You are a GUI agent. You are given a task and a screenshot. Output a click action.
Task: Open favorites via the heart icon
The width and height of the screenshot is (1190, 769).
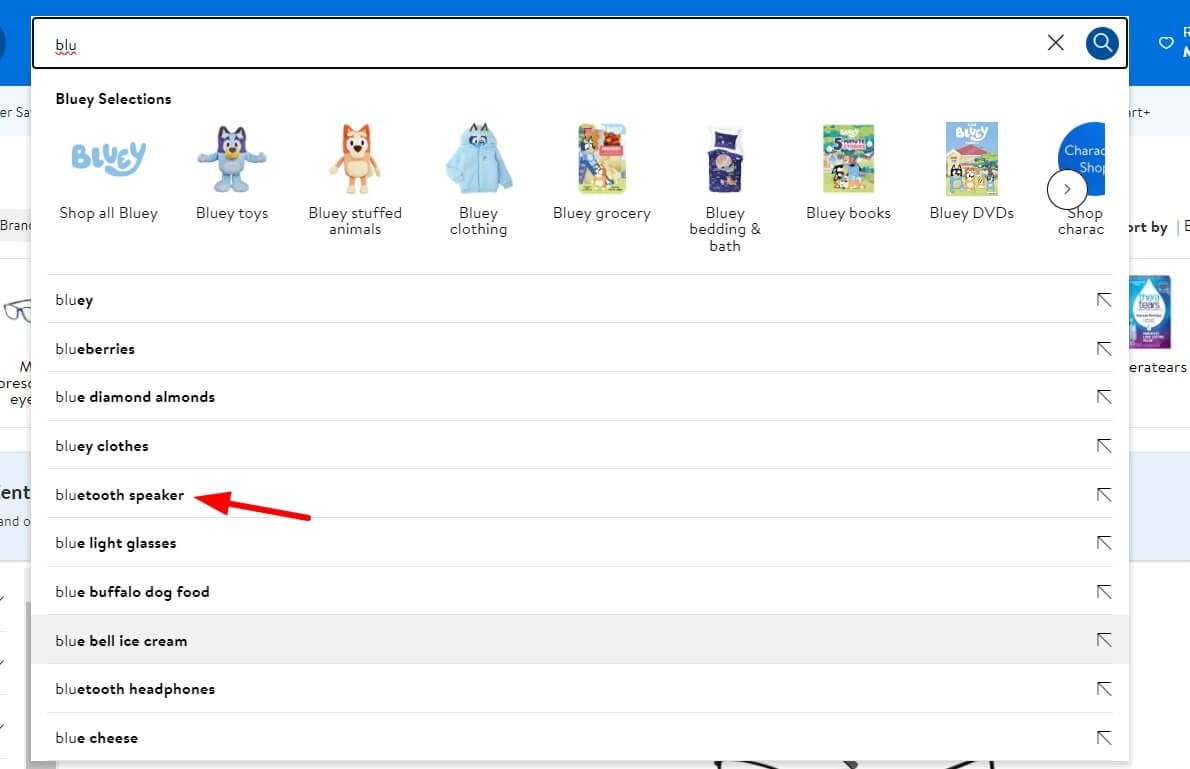point(1166,43)
